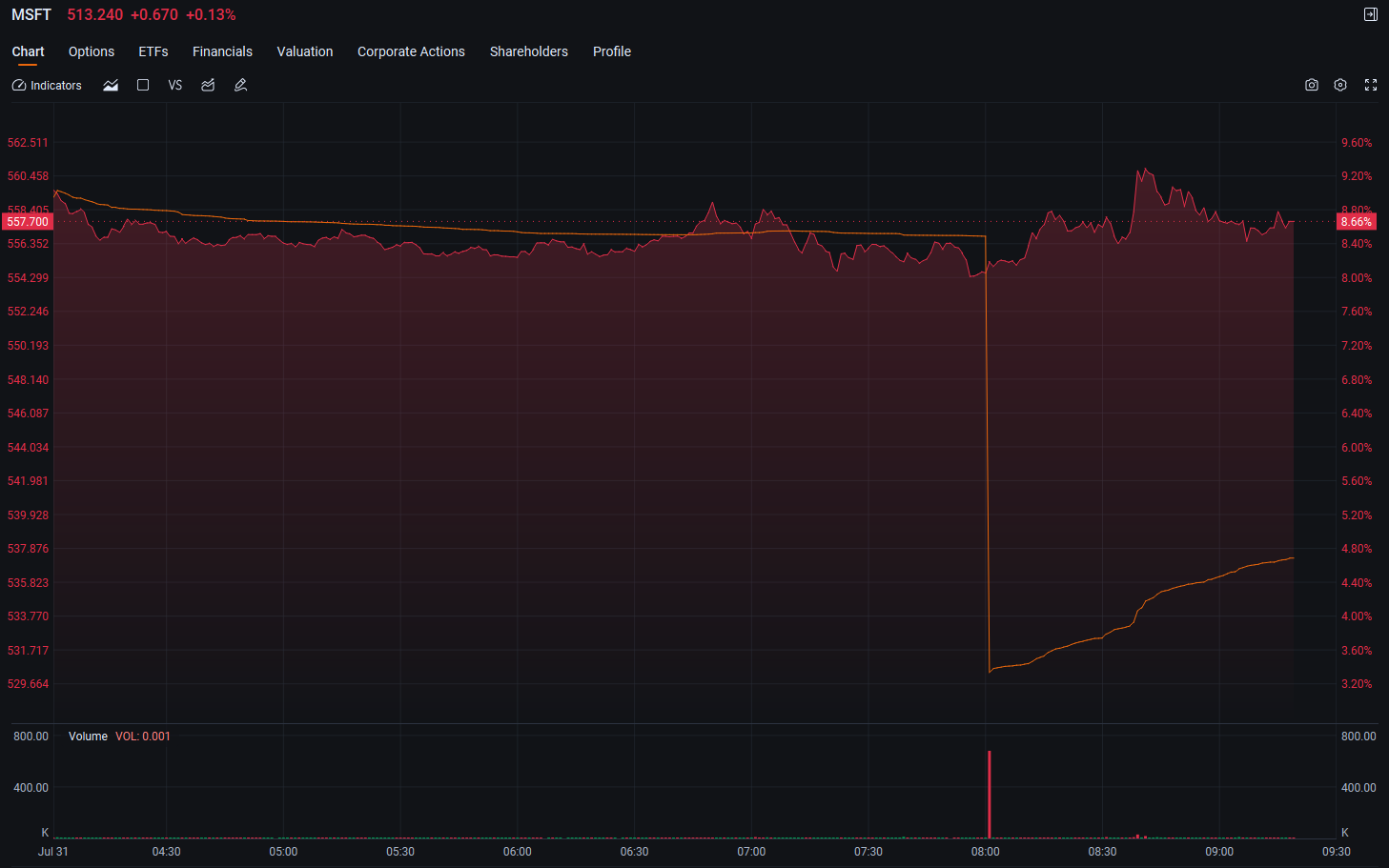Activate the drawing pen tool
Viewport: 1389px width, 868px height.
coord(240,86)
